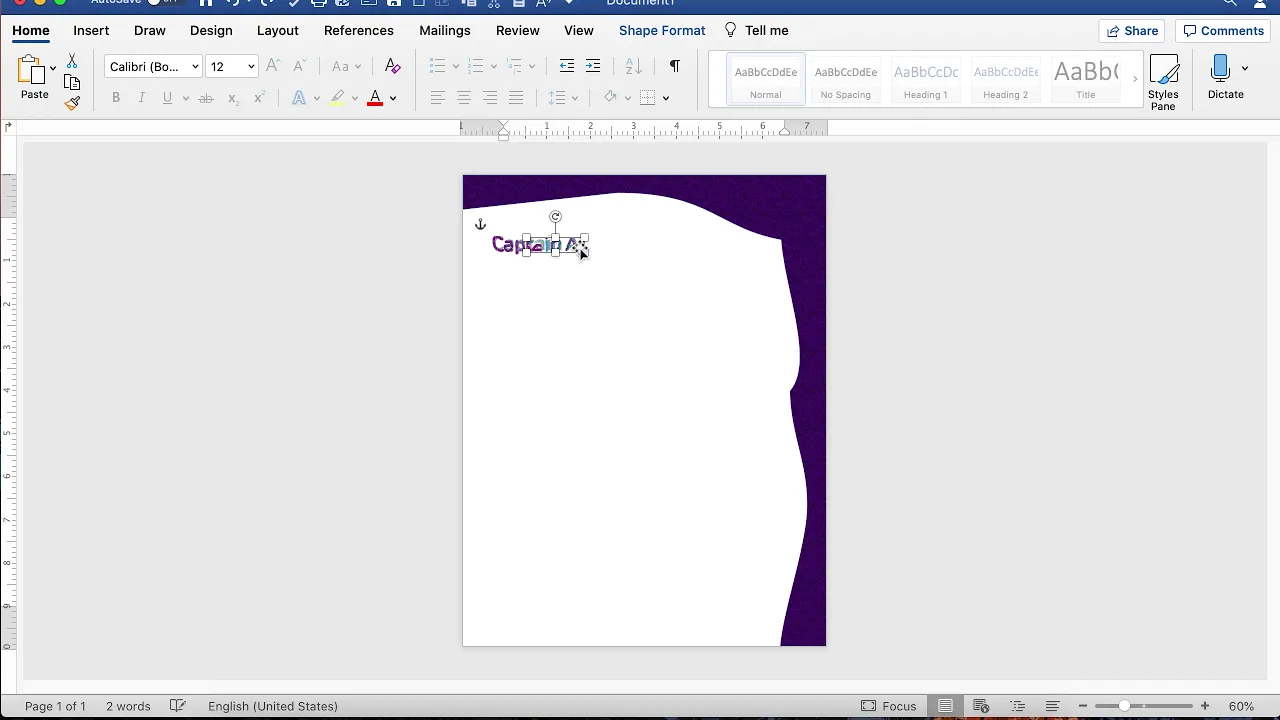The width and height of the screenshot is (1280, 720).
Task: Start Dictate microphone
Action: [x=1220, y=78]
